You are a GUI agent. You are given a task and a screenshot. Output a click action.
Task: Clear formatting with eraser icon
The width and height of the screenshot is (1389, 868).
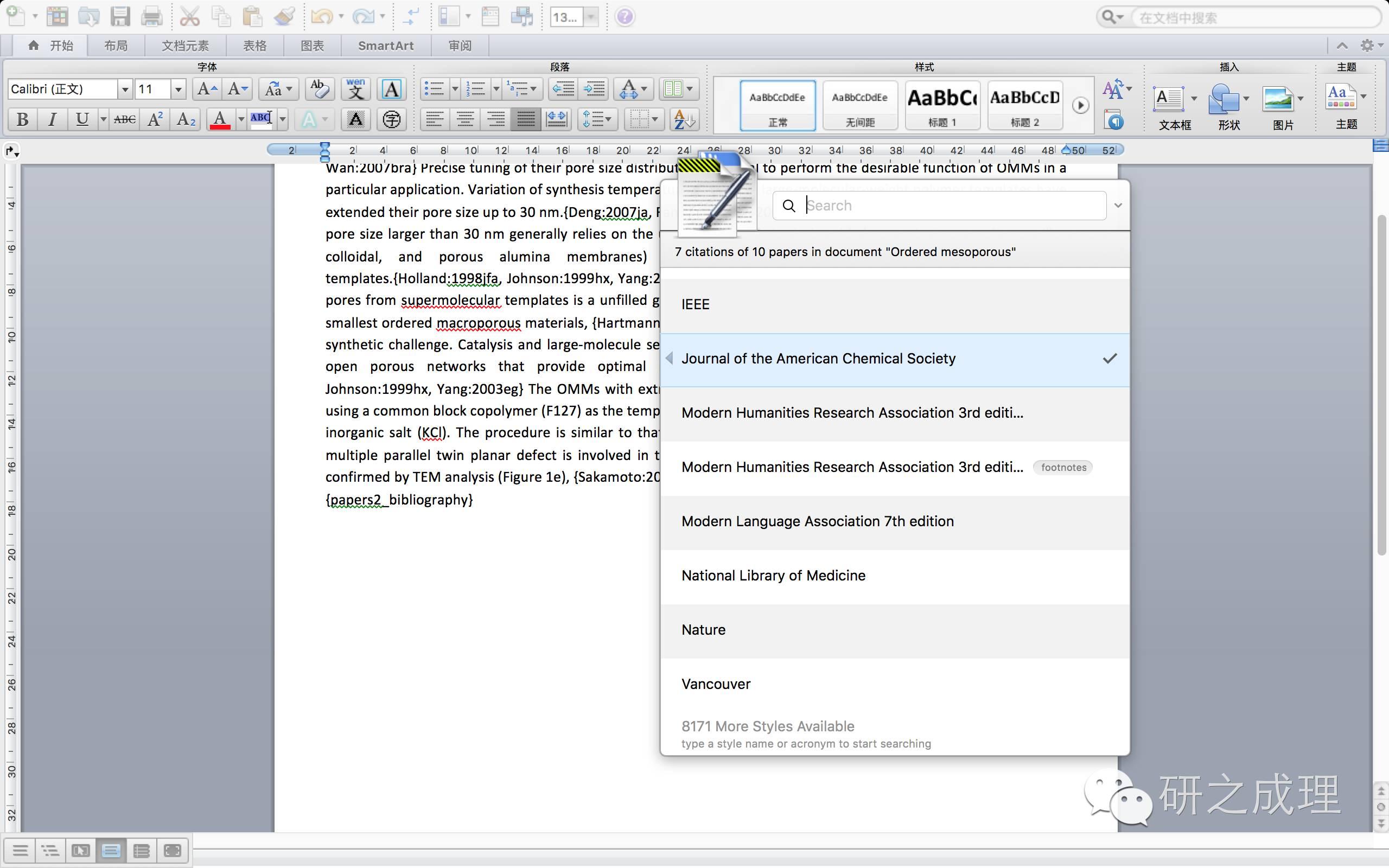319,89
